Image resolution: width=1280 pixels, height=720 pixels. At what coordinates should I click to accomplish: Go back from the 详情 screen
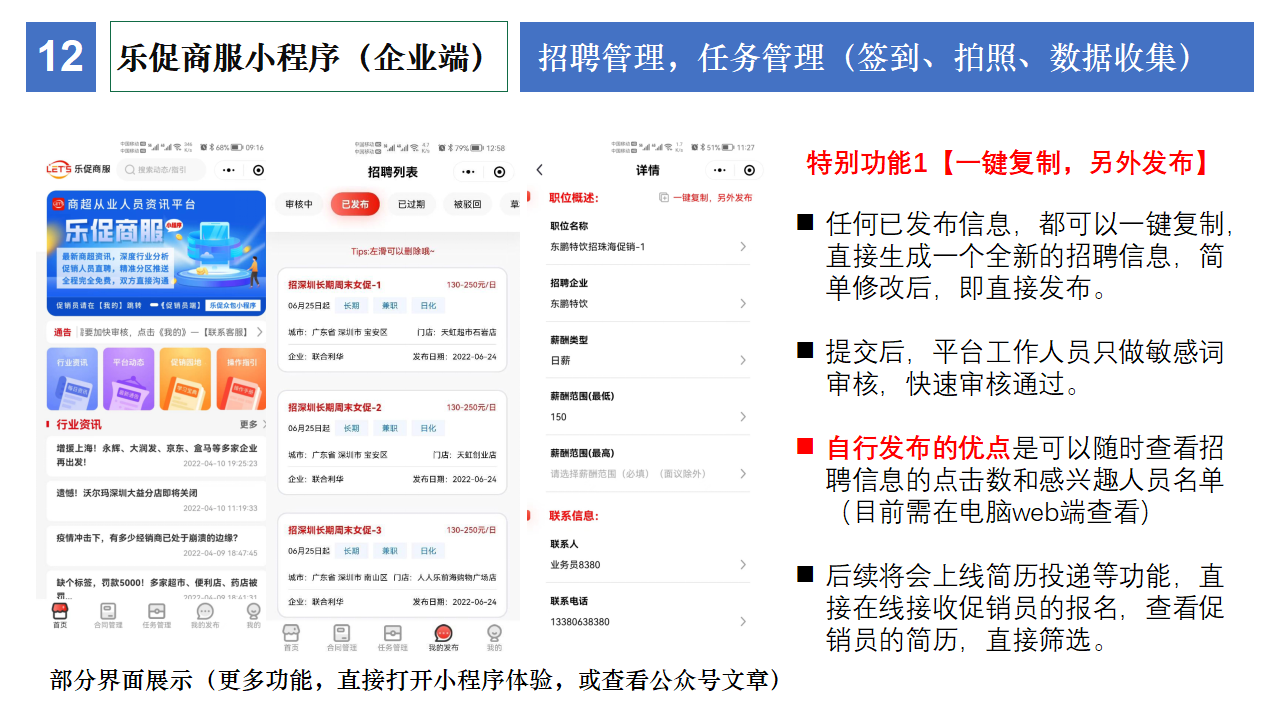click(540, 170)
